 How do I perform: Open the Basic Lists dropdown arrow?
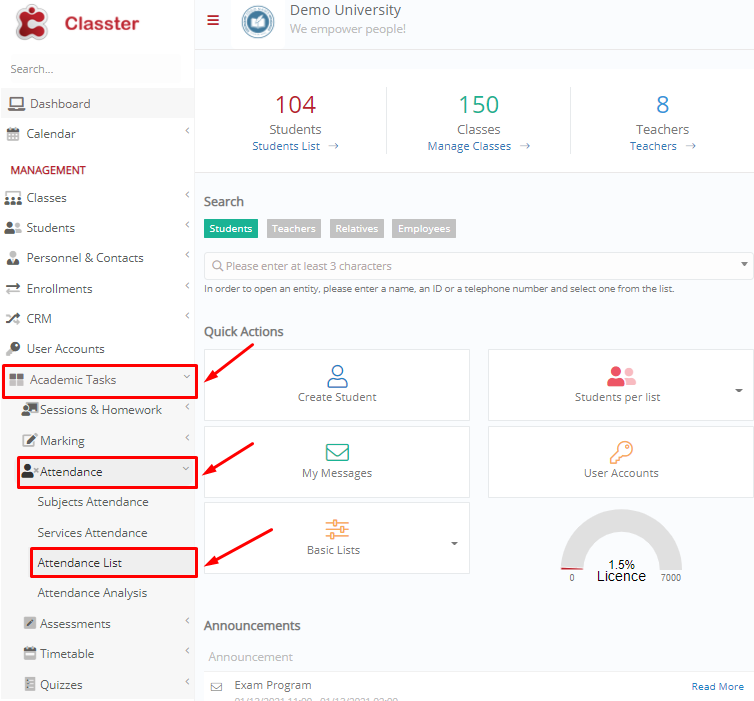(454, 543)
